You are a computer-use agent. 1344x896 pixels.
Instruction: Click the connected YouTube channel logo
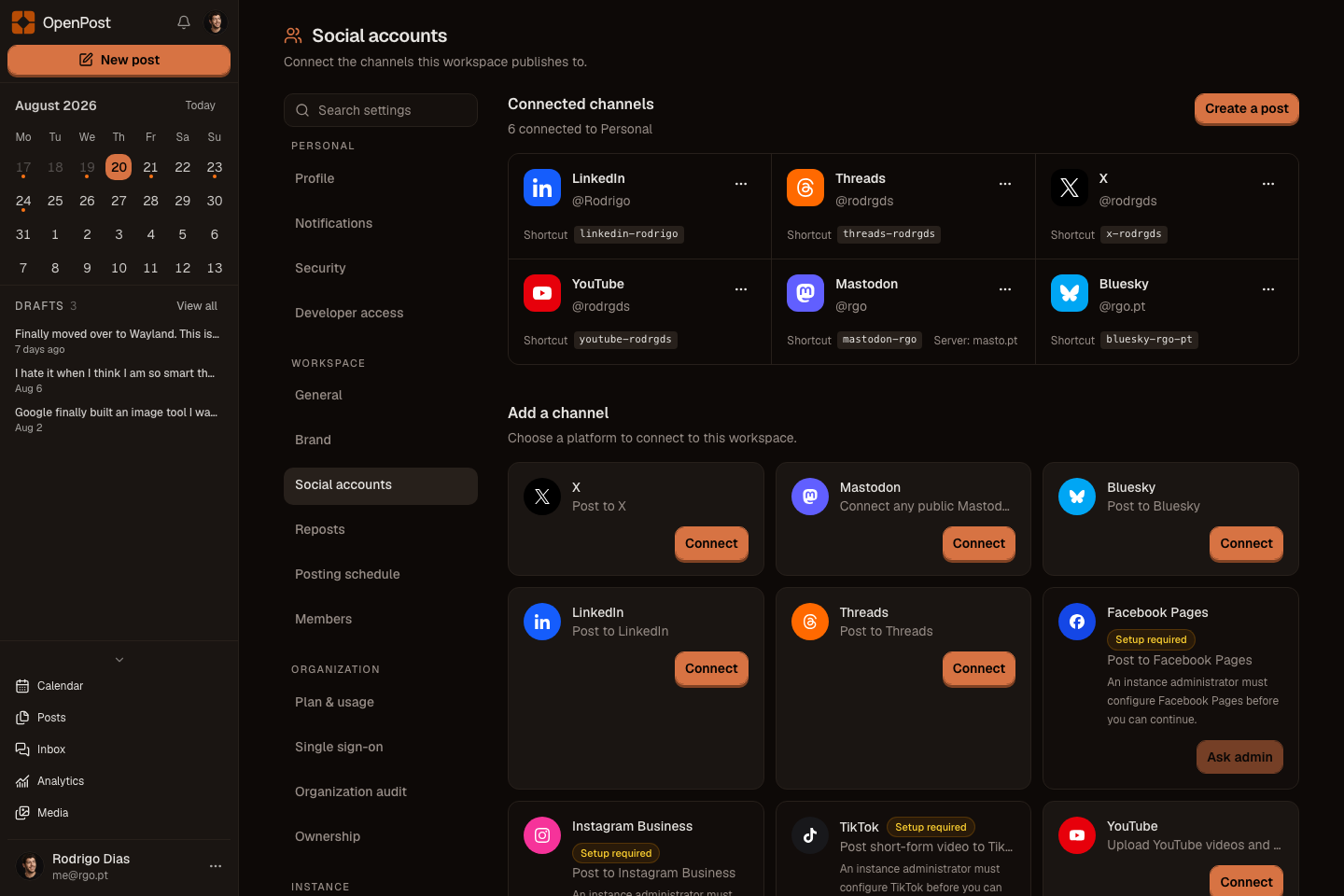542,293
